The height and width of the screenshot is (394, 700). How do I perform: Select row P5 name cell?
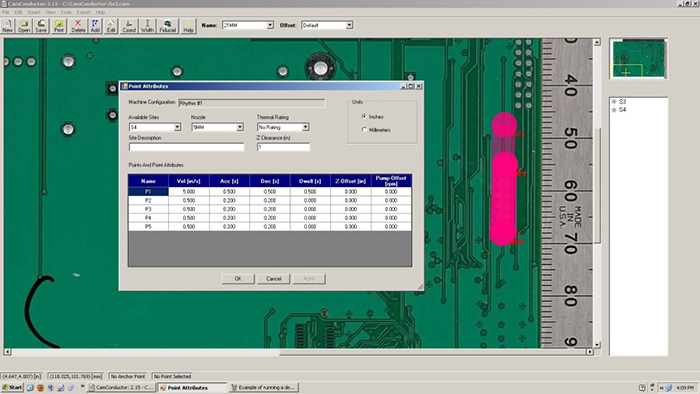click(148, 227)
